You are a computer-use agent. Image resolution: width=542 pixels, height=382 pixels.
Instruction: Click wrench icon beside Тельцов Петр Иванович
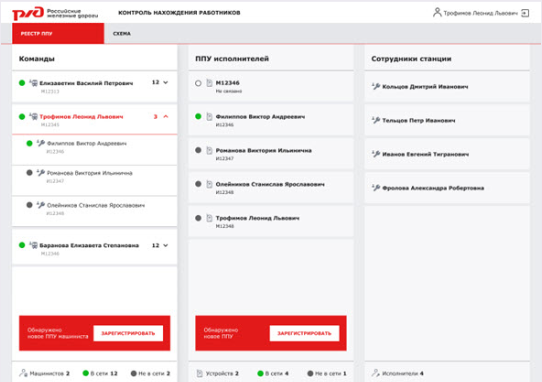[x=376, y=120]
